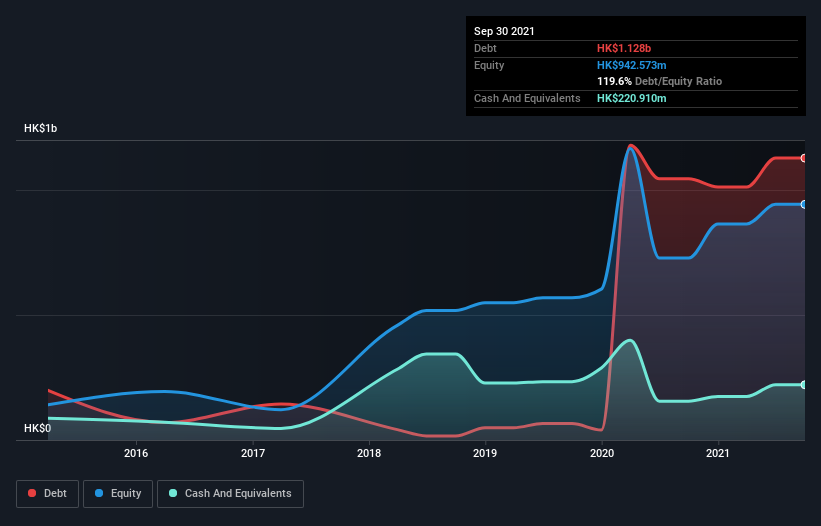Click the 2018 x-axis label
The height and width of the screenshot is (526, 821).
pos(369,453)
